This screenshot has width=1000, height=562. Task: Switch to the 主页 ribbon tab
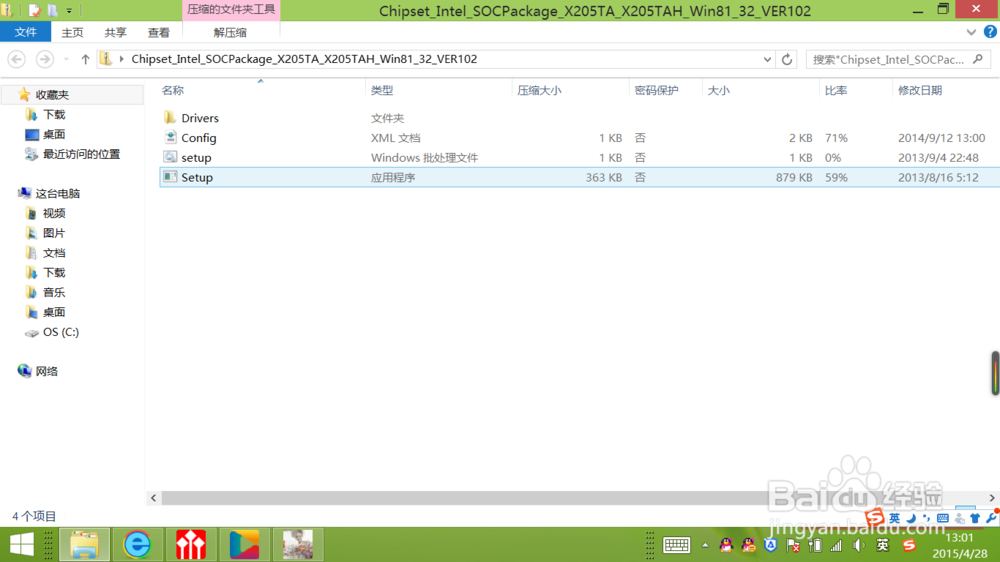(x=72, y=33)
